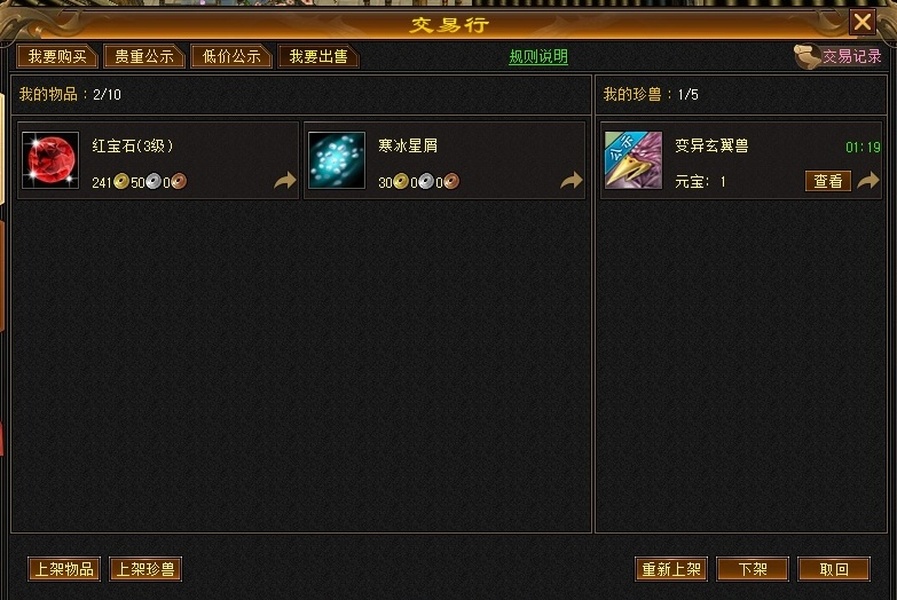Click the gold coin icon on 红宝石 price
The width and height of the screenshot is (897, 600).
click(x=121, y=182)
